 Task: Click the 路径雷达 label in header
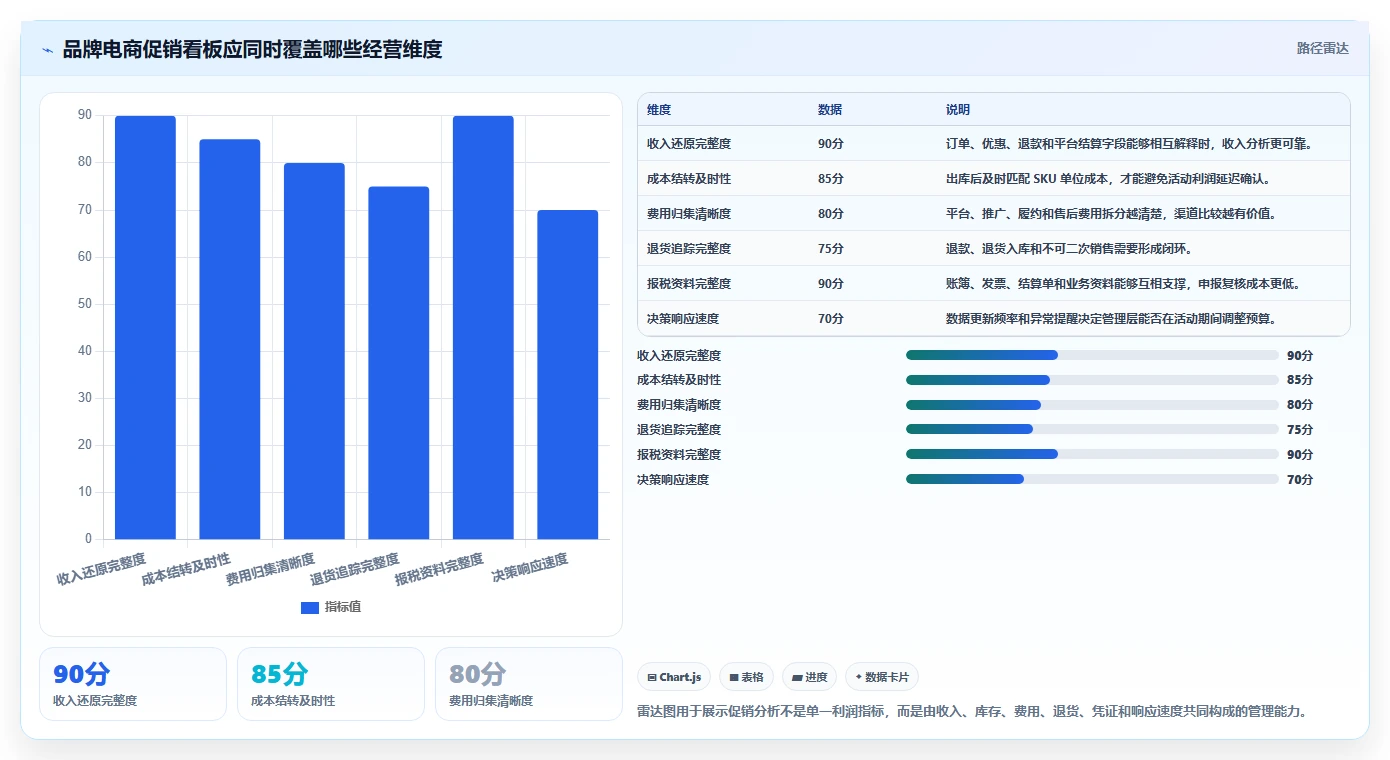click(1322, 48)
